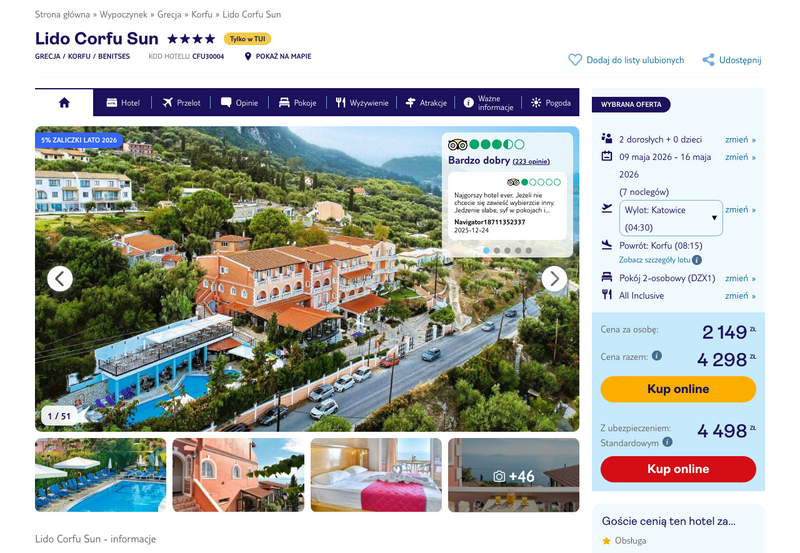Click the share icon next to Udostępnij
This screenshot has width=800, height=553.
[708, 60]
